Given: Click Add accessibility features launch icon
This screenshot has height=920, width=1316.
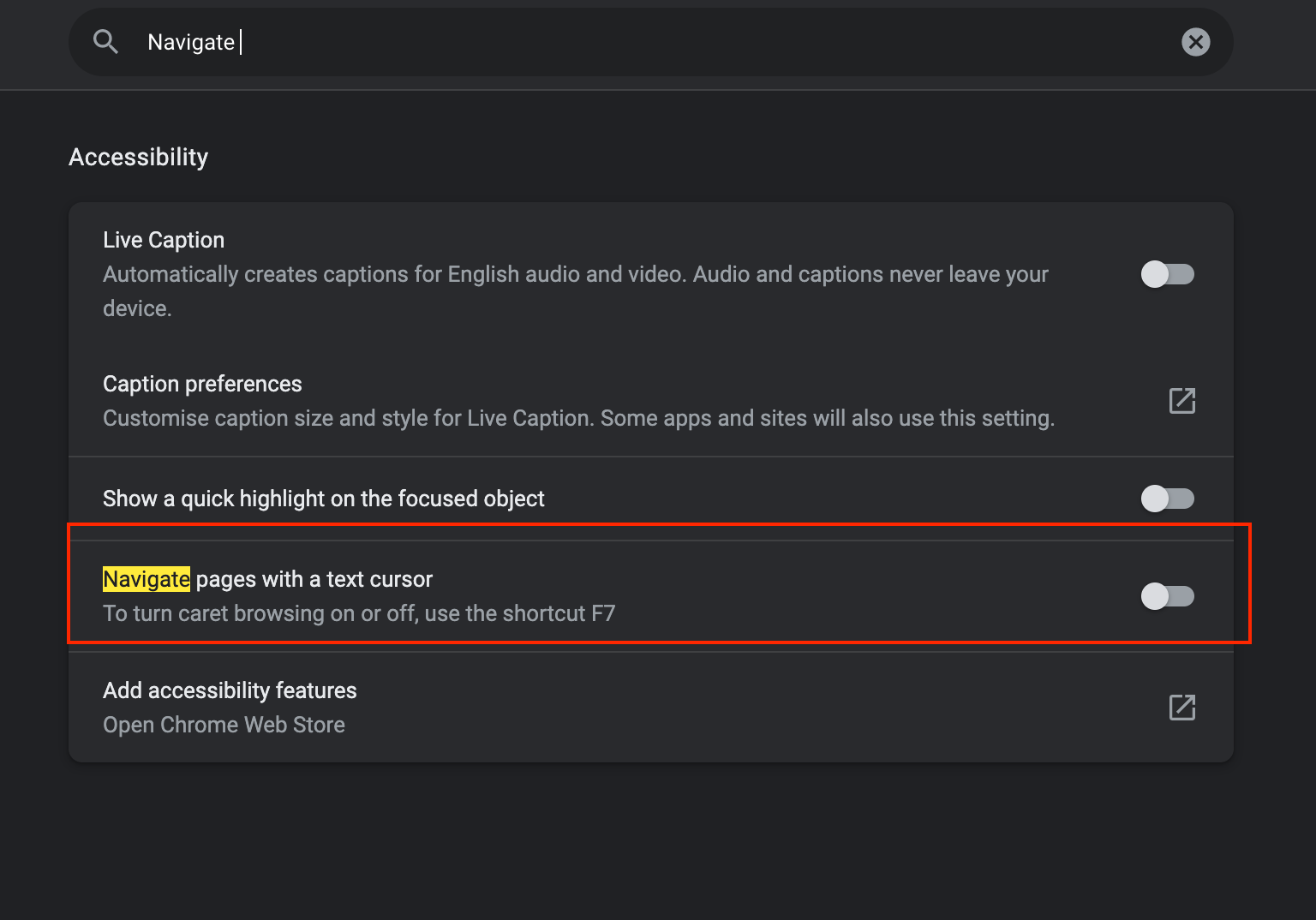Looking at the screenshot, I should [1181, 708].
